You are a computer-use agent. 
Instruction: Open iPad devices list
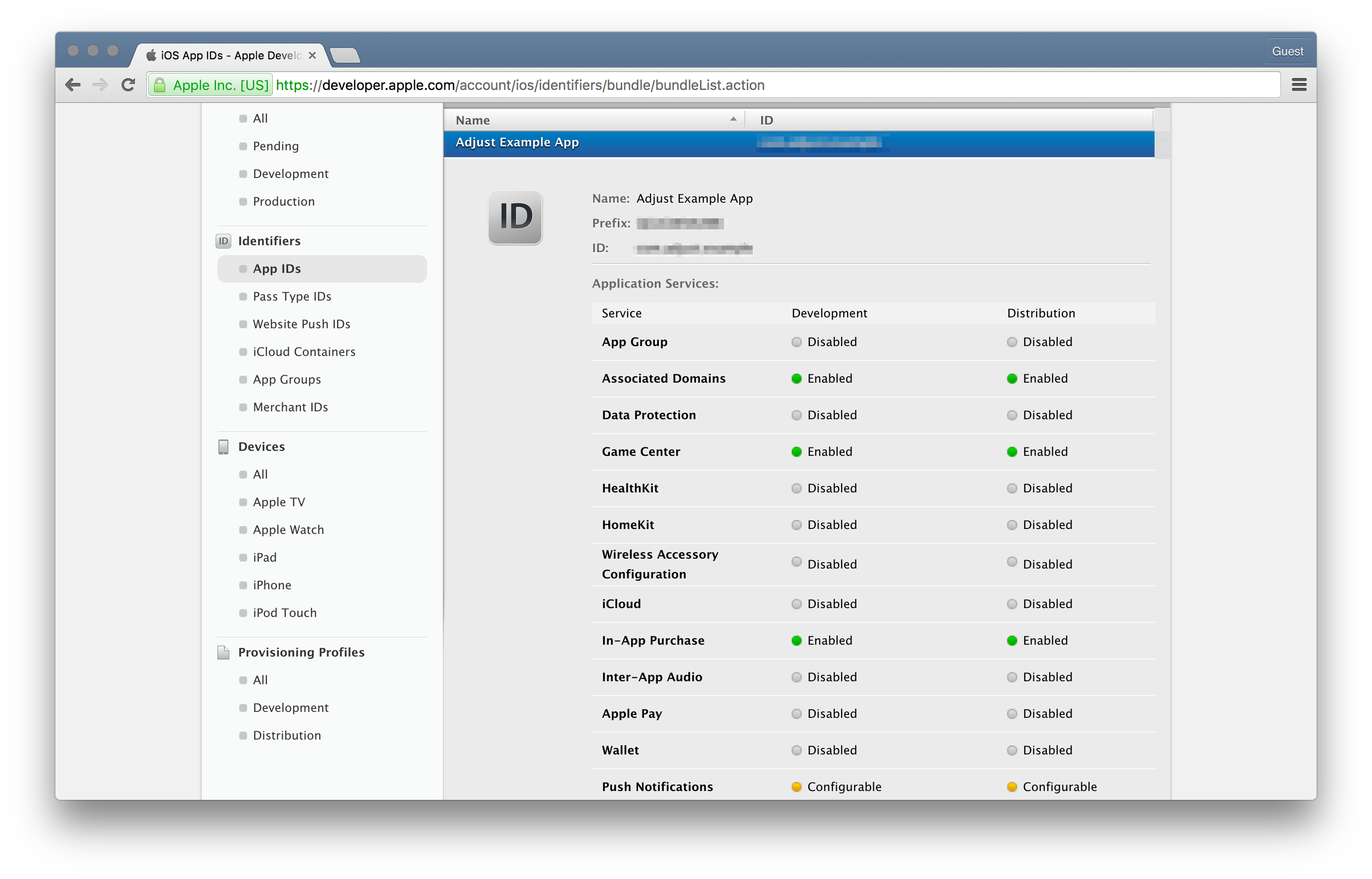coord(264,558)
